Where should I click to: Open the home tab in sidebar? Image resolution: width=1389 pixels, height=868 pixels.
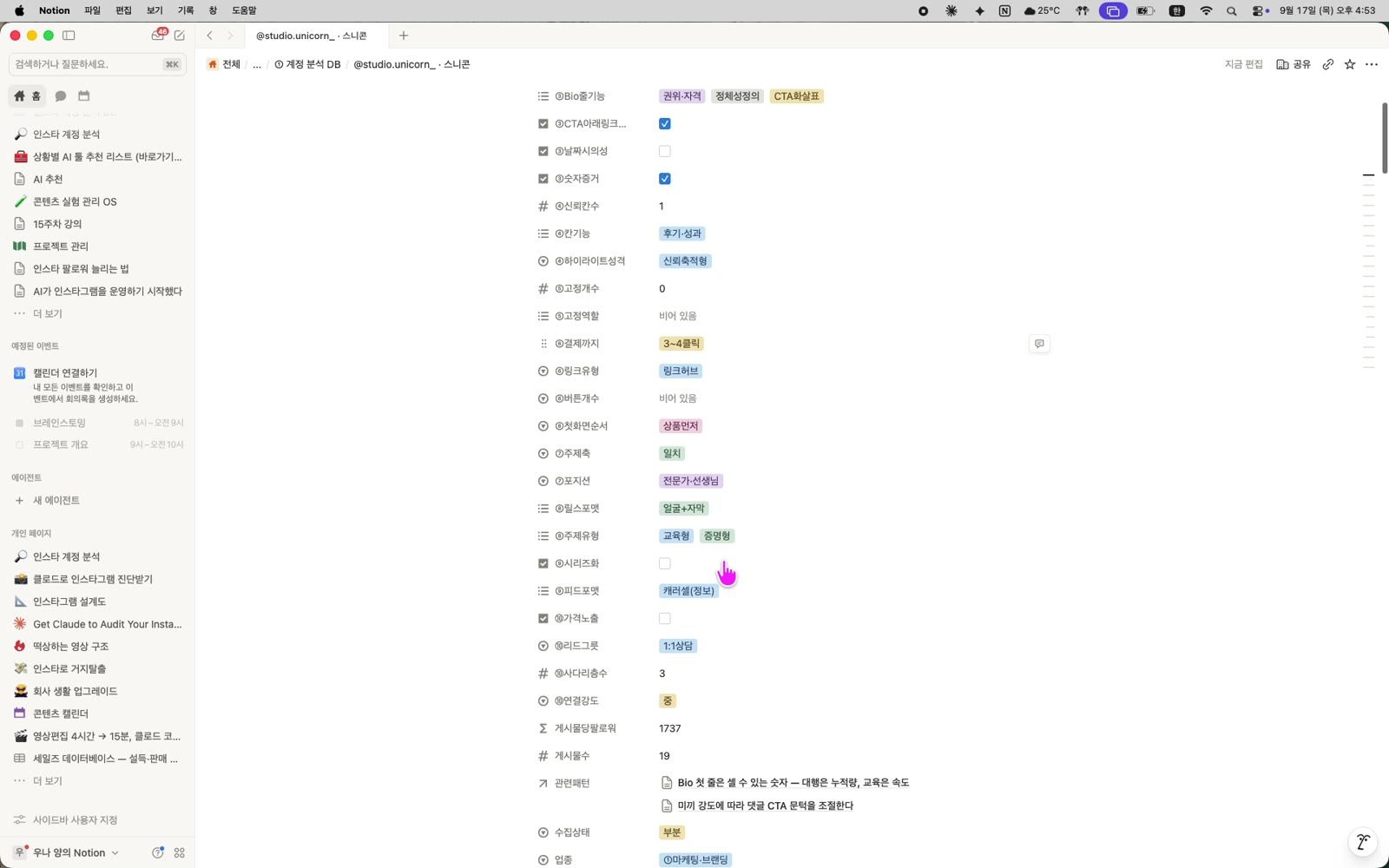pyautogui.click(x=27, y=95)
